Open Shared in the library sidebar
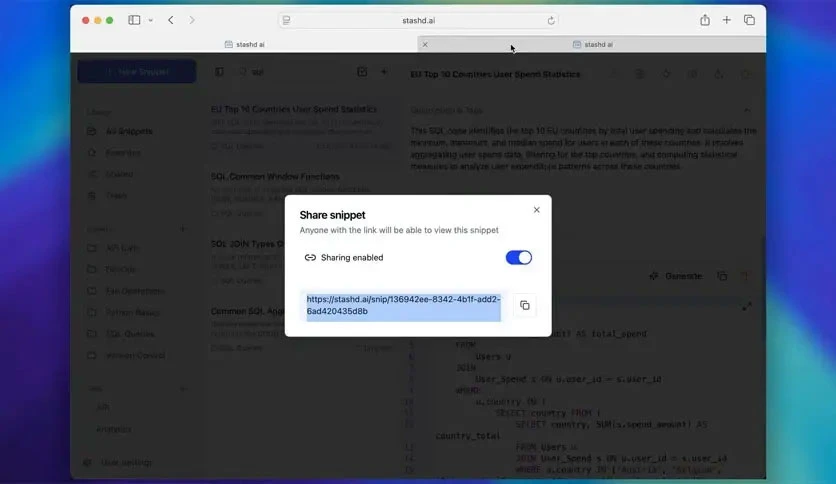The height and width of the screenshot is (484, 836). click(119, 174)
